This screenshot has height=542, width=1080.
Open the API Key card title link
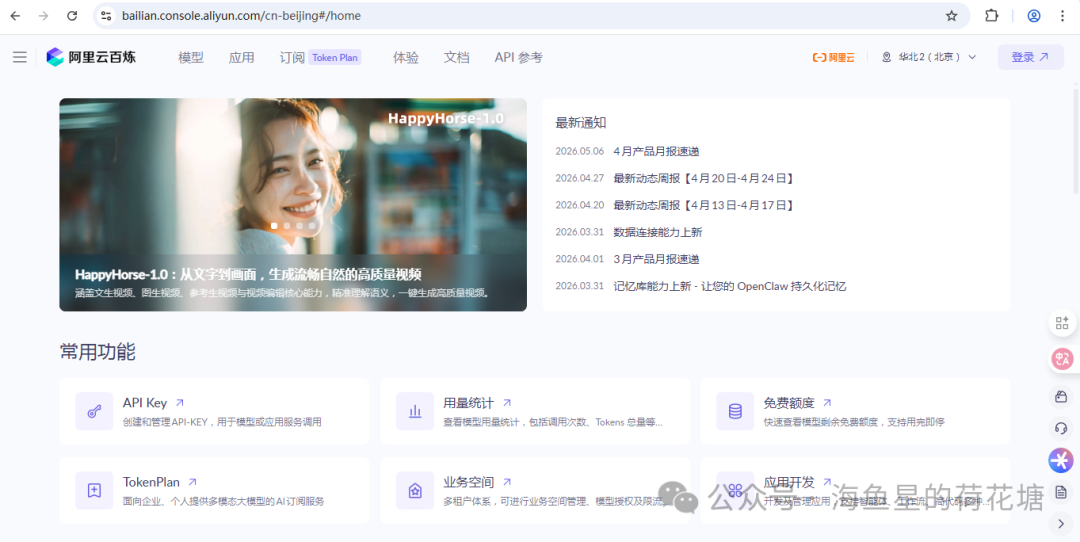click(x=154, y=403)
